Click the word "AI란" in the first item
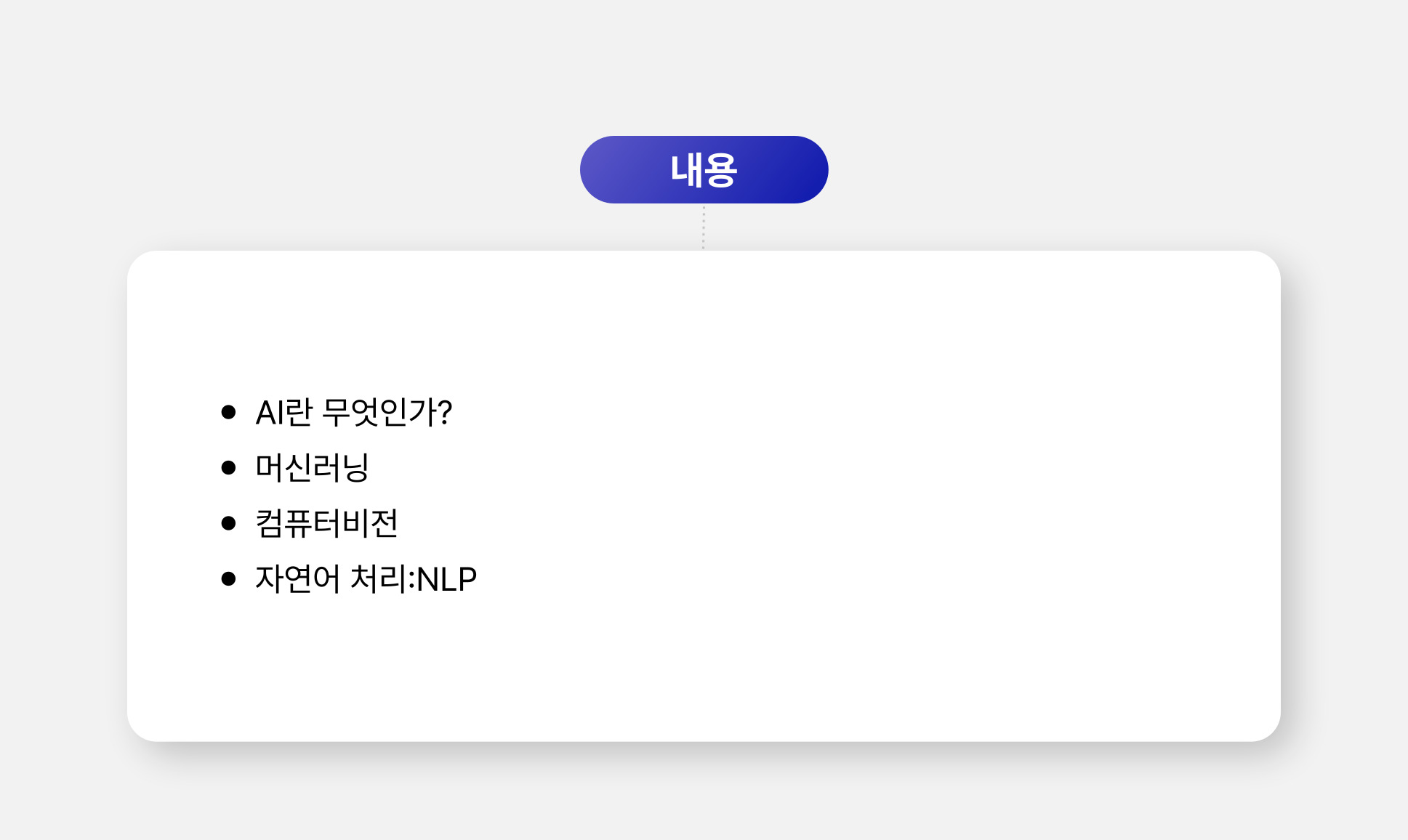This screenshot has height=840, width=1408. (x=284, y=412)
